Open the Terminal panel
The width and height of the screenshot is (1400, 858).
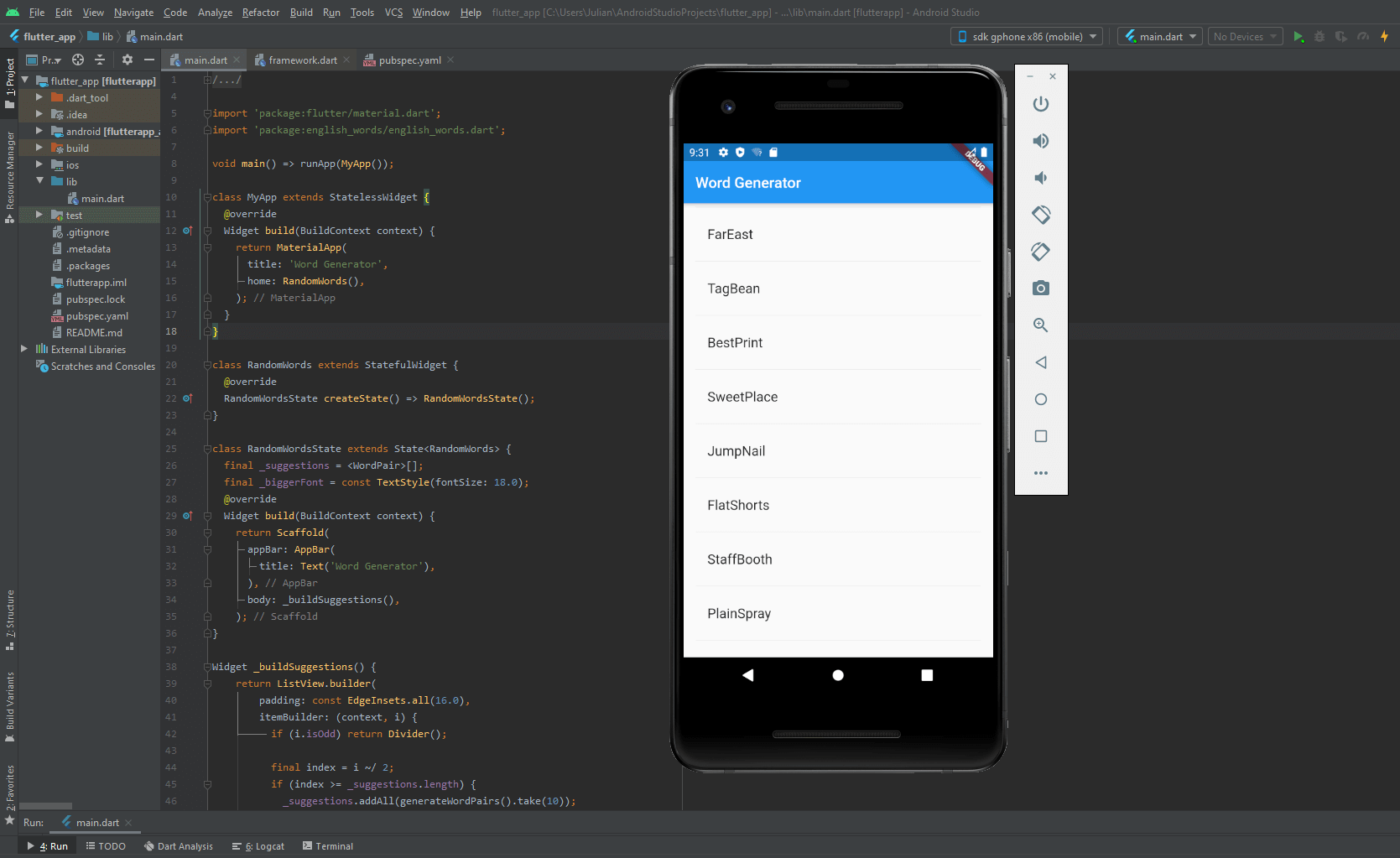tap(328, 845)
